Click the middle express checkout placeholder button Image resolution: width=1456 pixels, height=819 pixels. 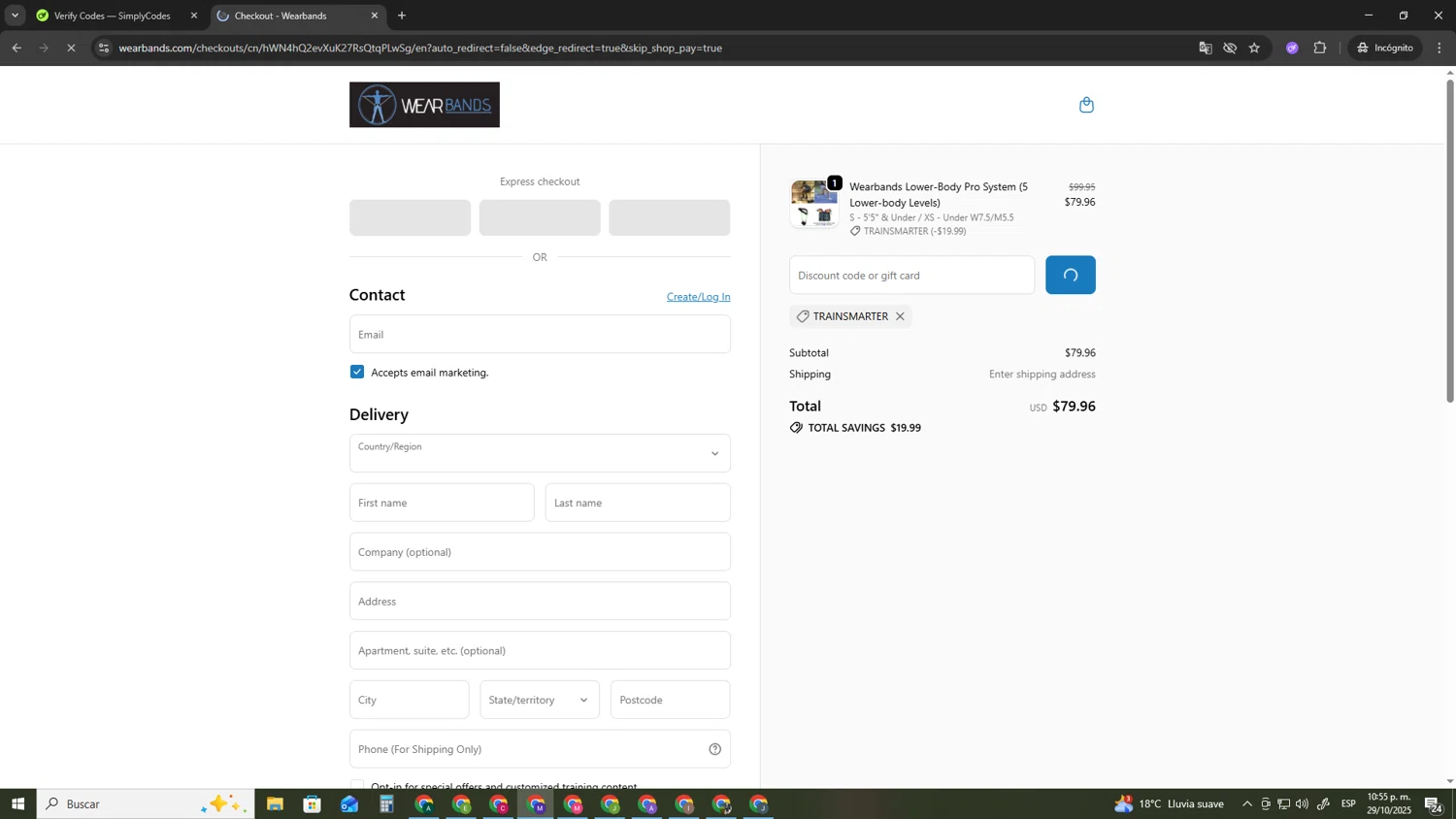click(x=540, y=217)
